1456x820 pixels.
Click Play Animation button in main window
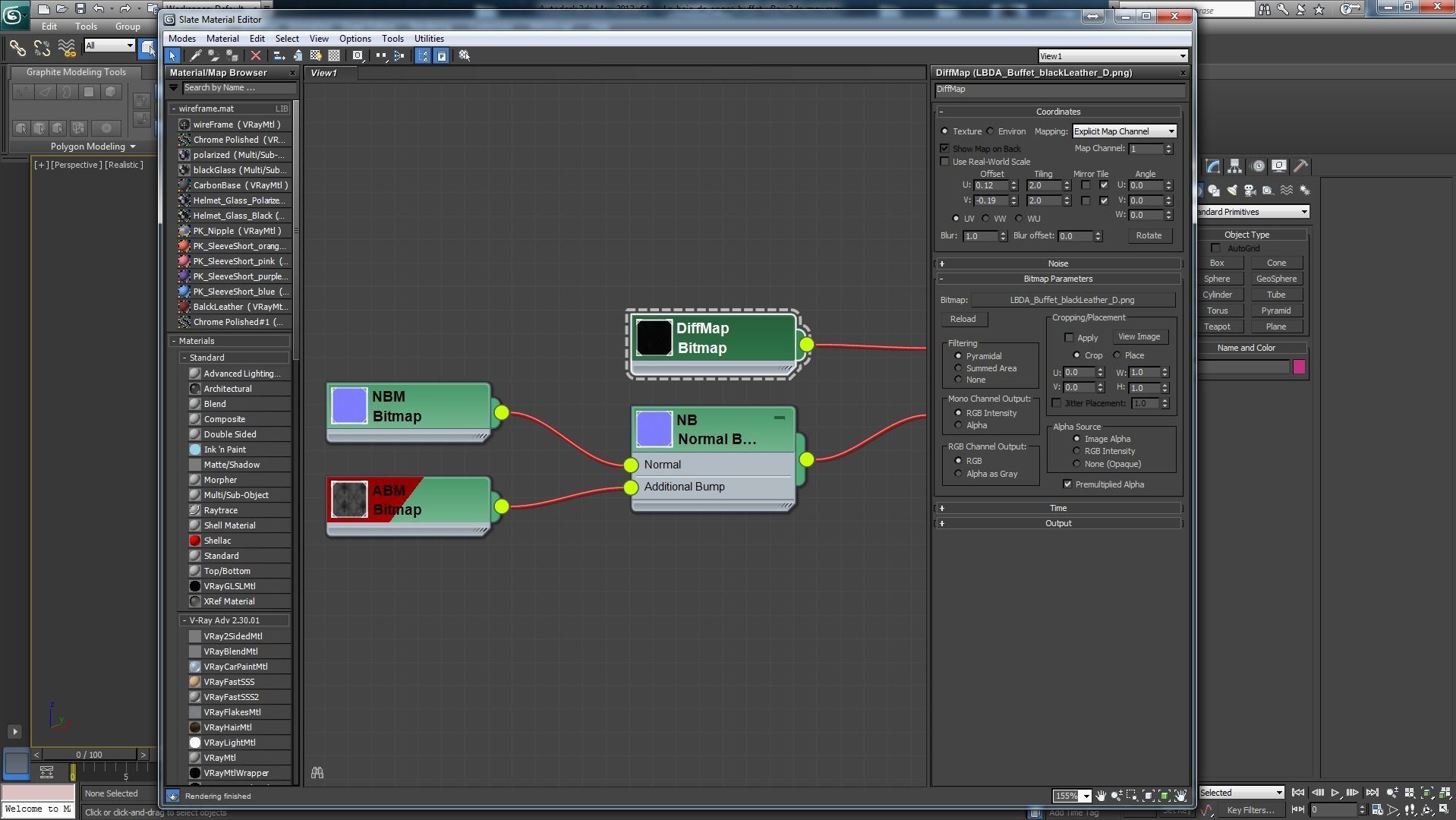click(1335, 793)
